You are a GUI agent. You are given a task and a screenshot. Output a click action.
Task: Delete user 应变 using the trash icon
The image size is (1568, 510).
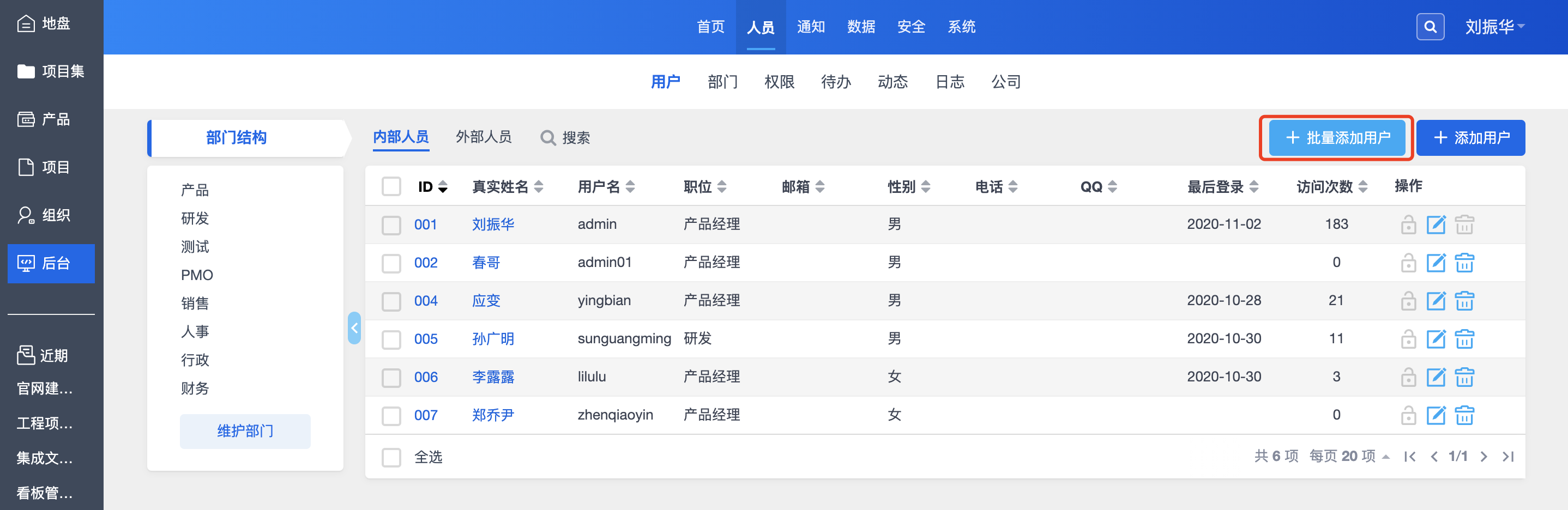(1464, 301)
